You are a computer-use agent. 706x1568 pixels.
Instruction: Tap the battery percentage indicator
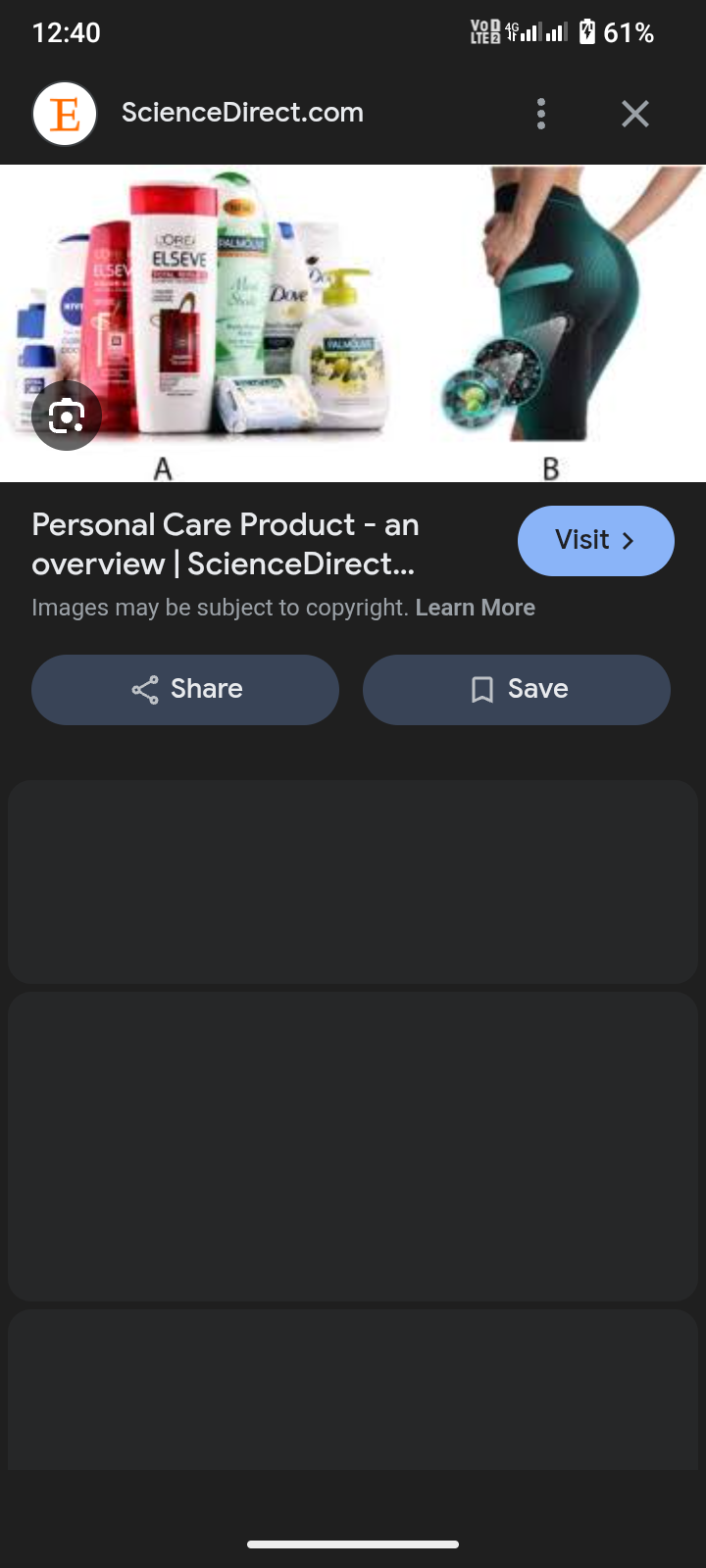point(629,33)
